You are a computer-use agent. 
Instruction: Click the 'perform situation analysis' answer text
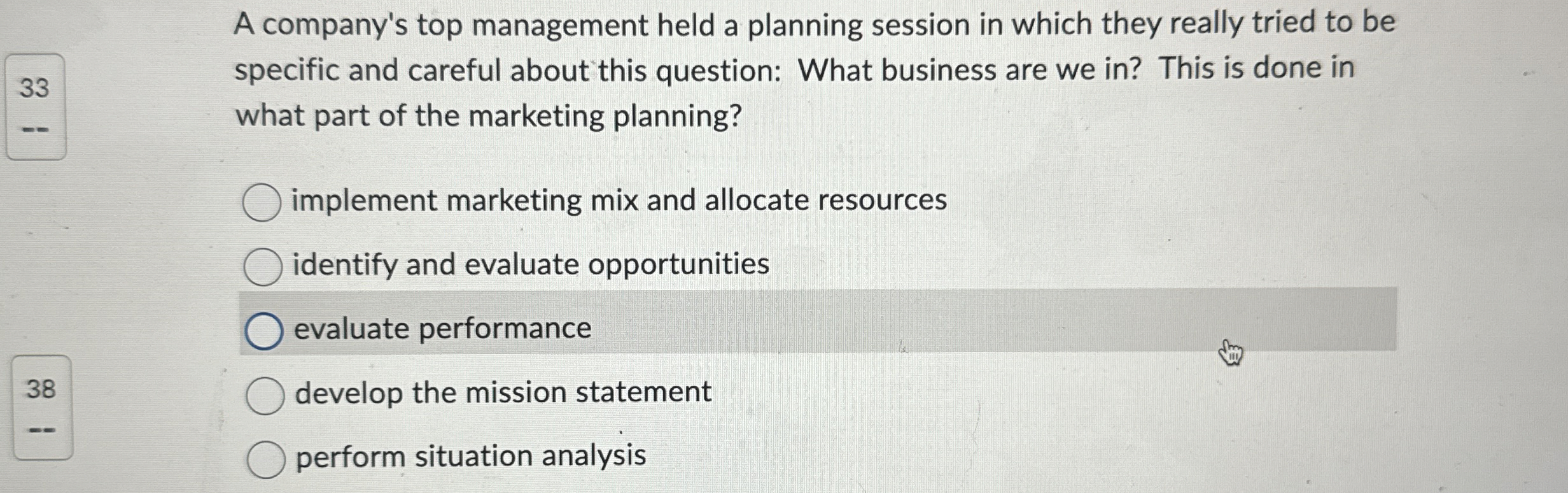pos(471,457)
